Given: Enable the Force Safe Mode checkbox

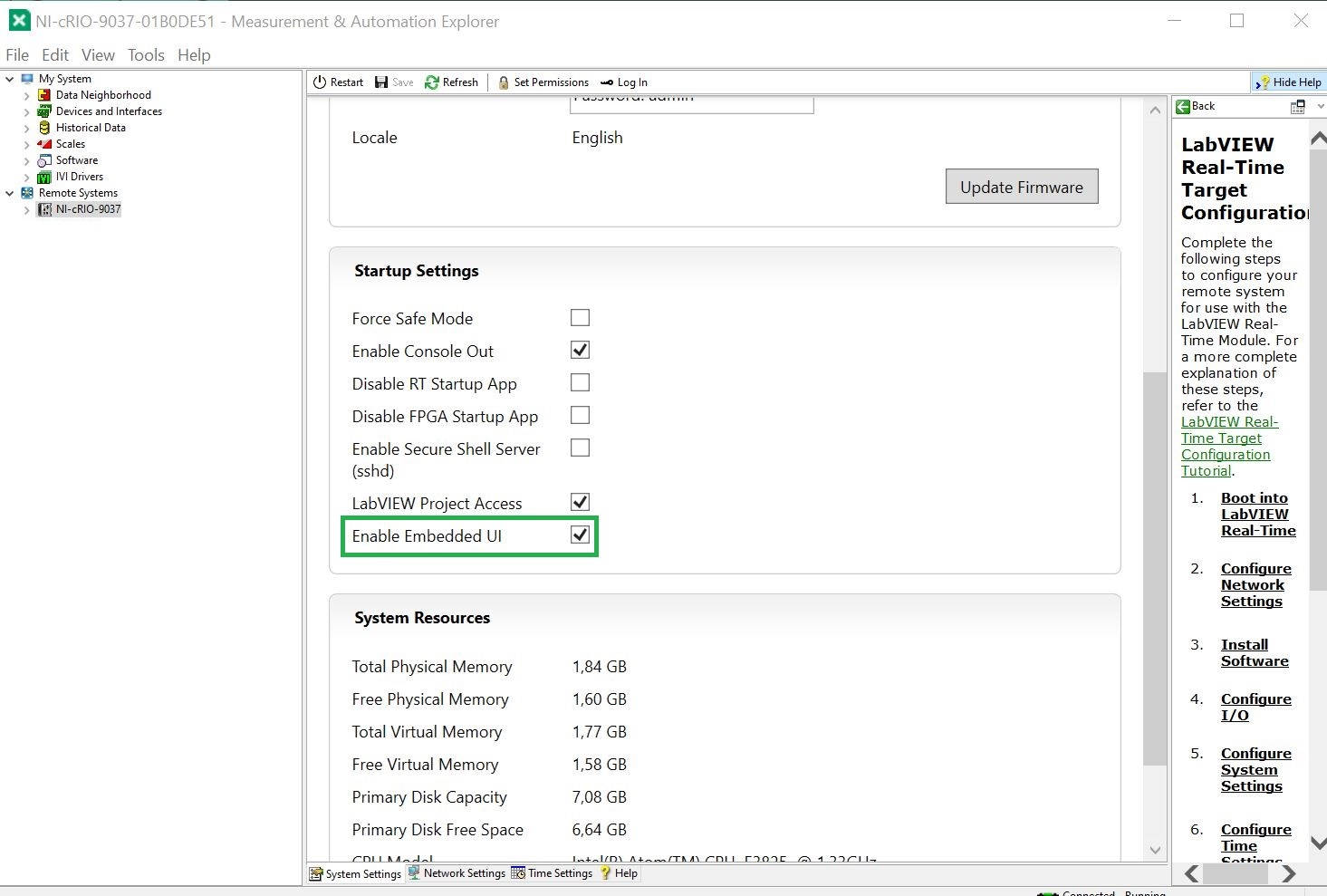Looking at the screenshot, I should click(x=580, y=318).
